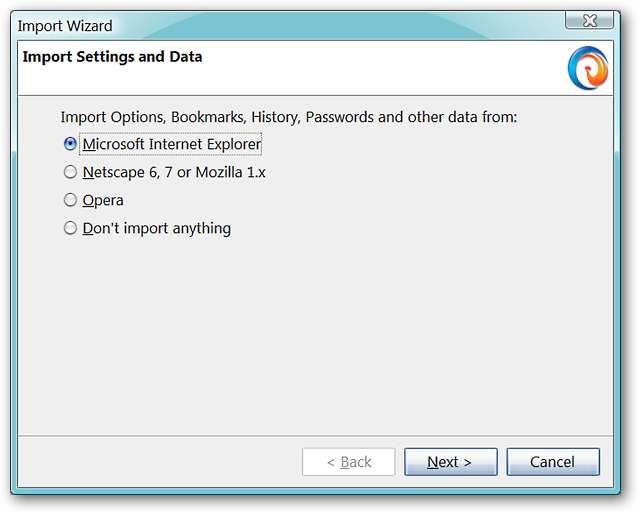Screen dimensions: 639x513
Task: Select the Opera radio button
Action: (70, 200)
